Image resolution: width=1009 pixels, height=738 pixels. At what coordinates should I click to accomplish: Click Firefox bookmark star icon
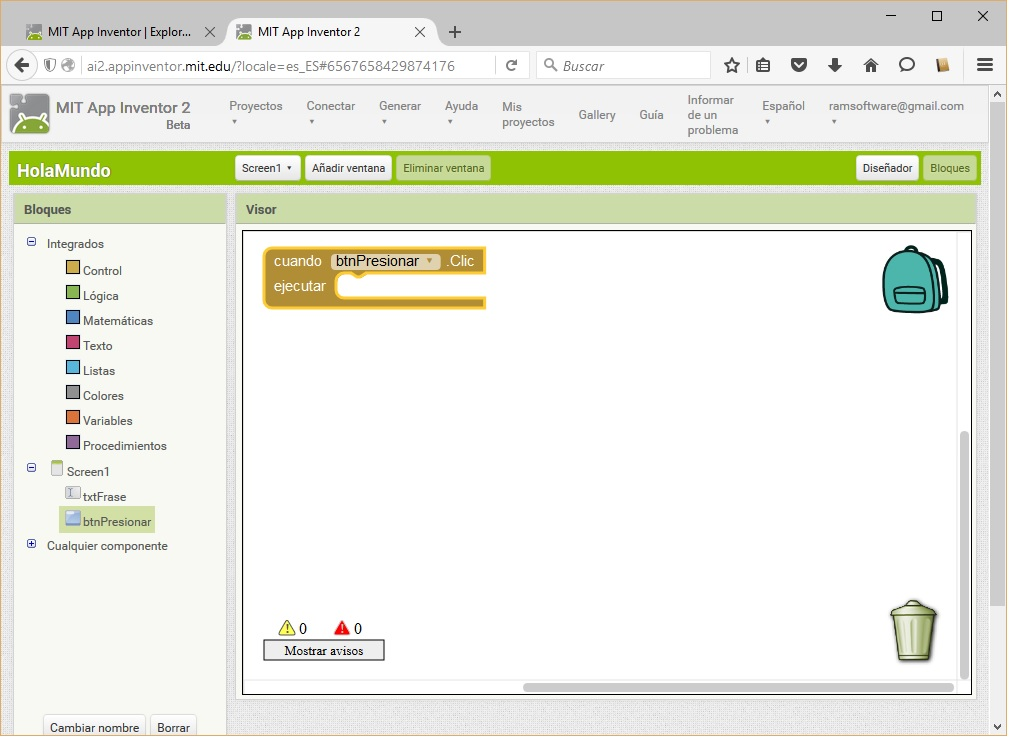(x=732, y=65)
